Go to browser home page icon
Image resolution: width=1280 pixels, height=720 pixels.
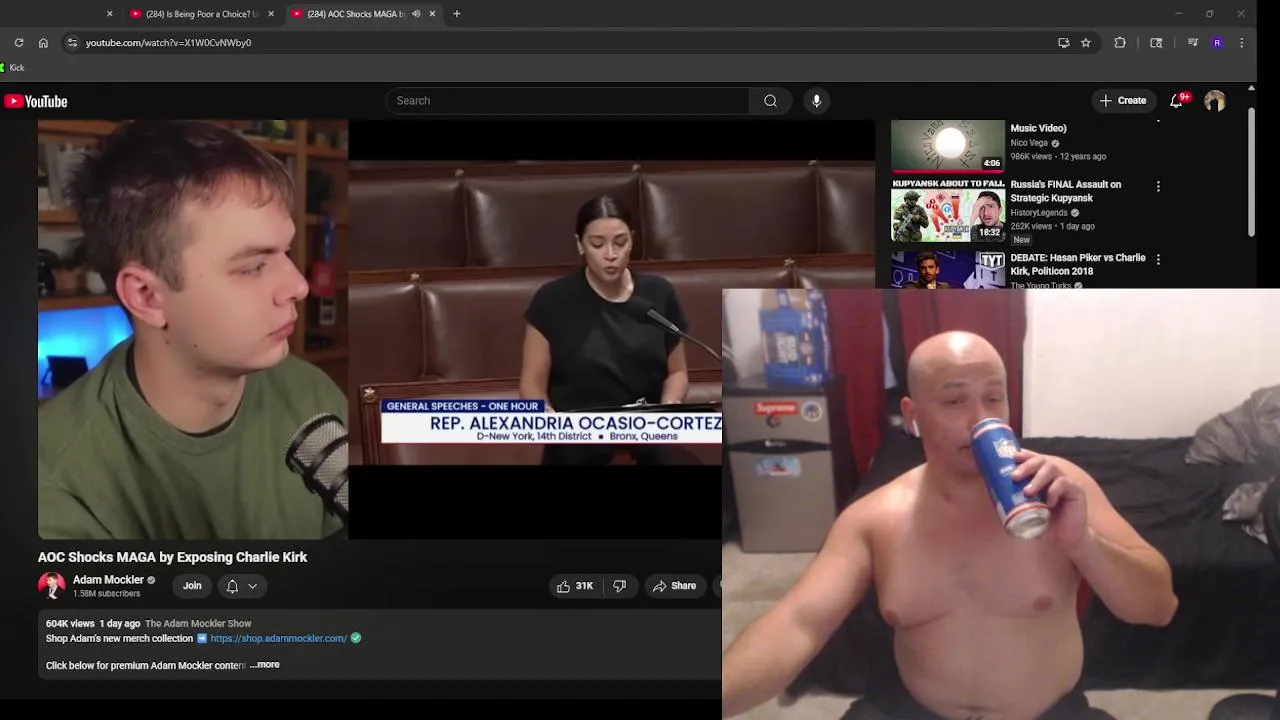(43, 43)
